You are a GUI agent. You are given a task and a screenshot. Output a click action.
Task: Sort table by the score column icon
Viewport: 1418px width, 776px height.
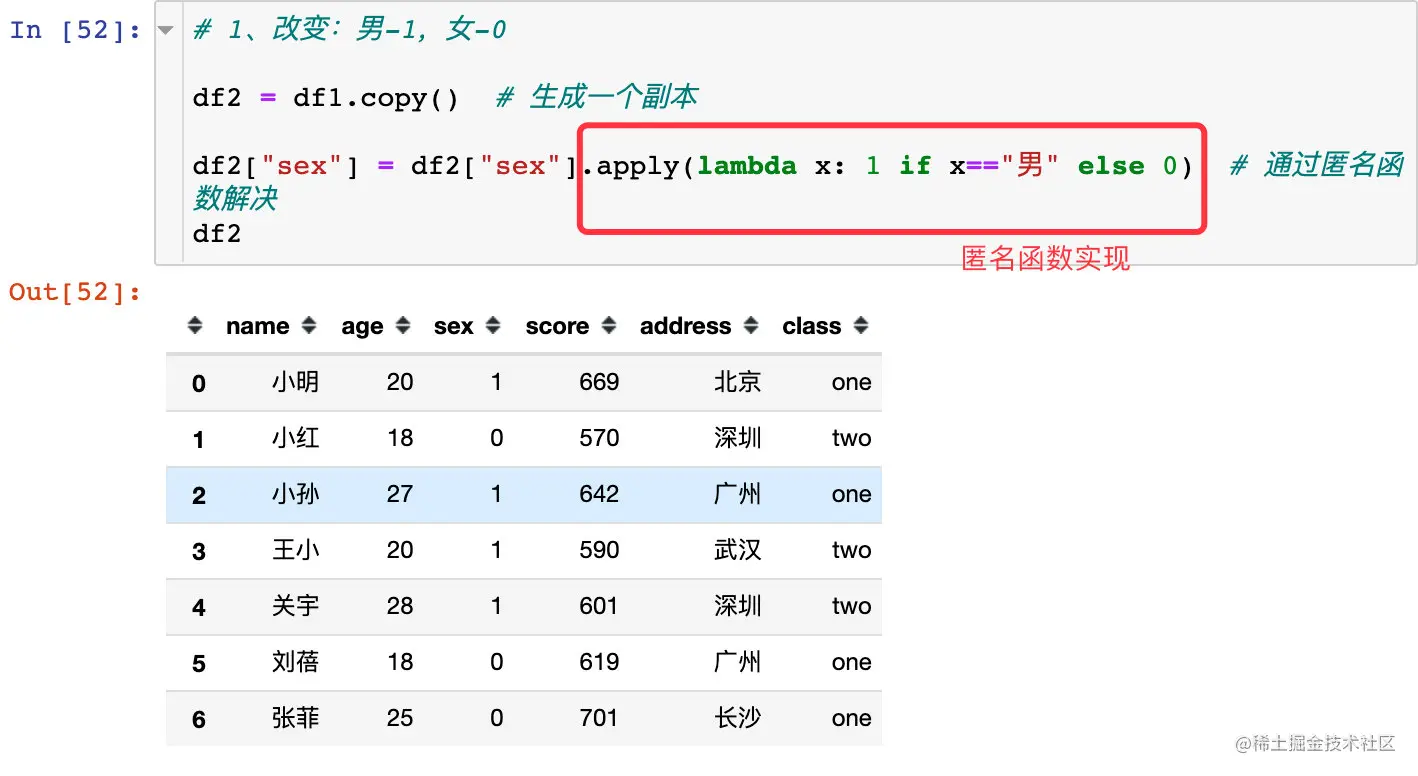coord(609,326)
